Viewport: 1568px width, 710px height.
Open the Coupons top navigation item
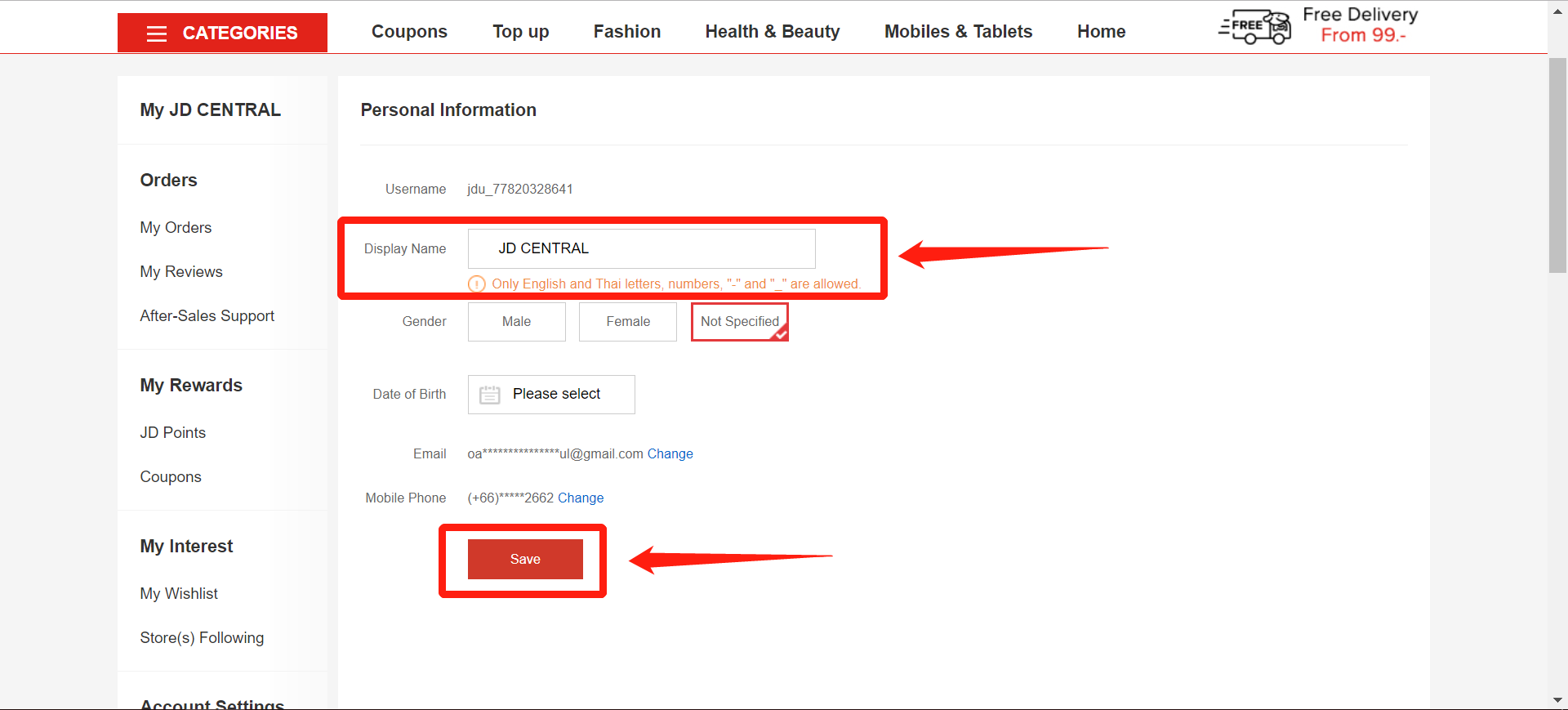pyautogui.click(x=409, y=32)
